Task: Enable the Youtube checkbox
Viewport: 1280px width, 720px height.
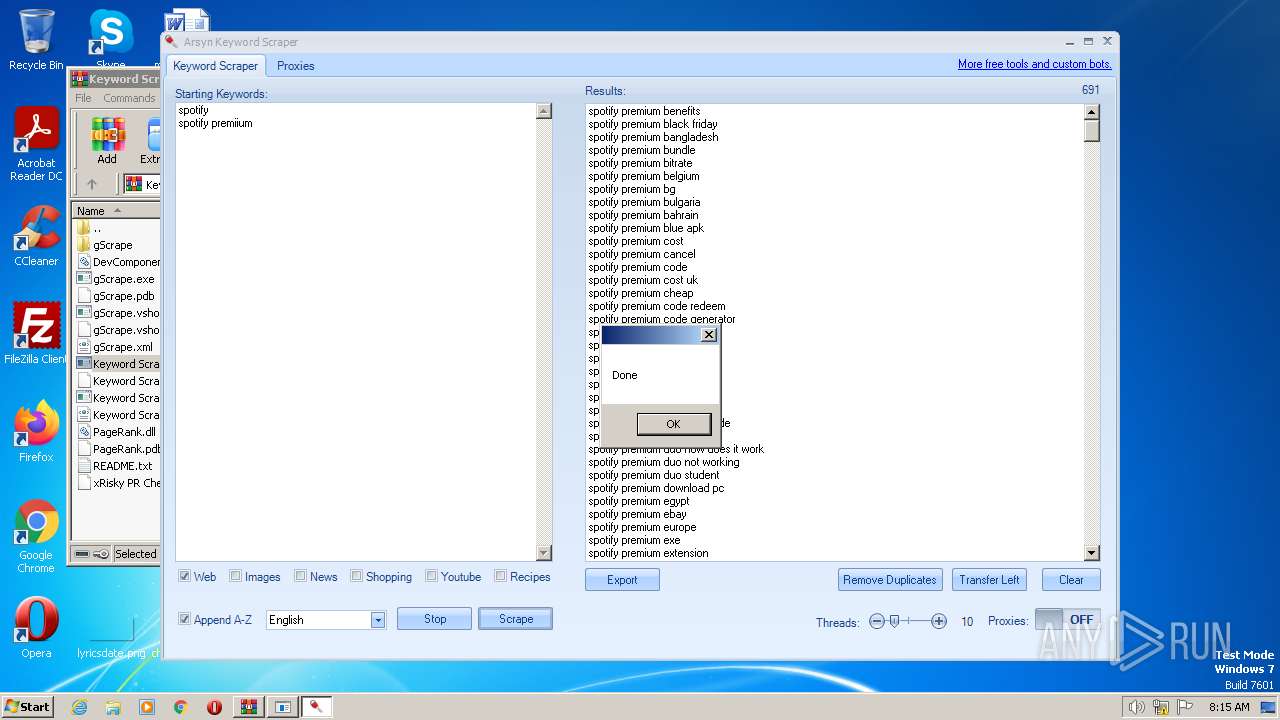Action: click(431, 576)
